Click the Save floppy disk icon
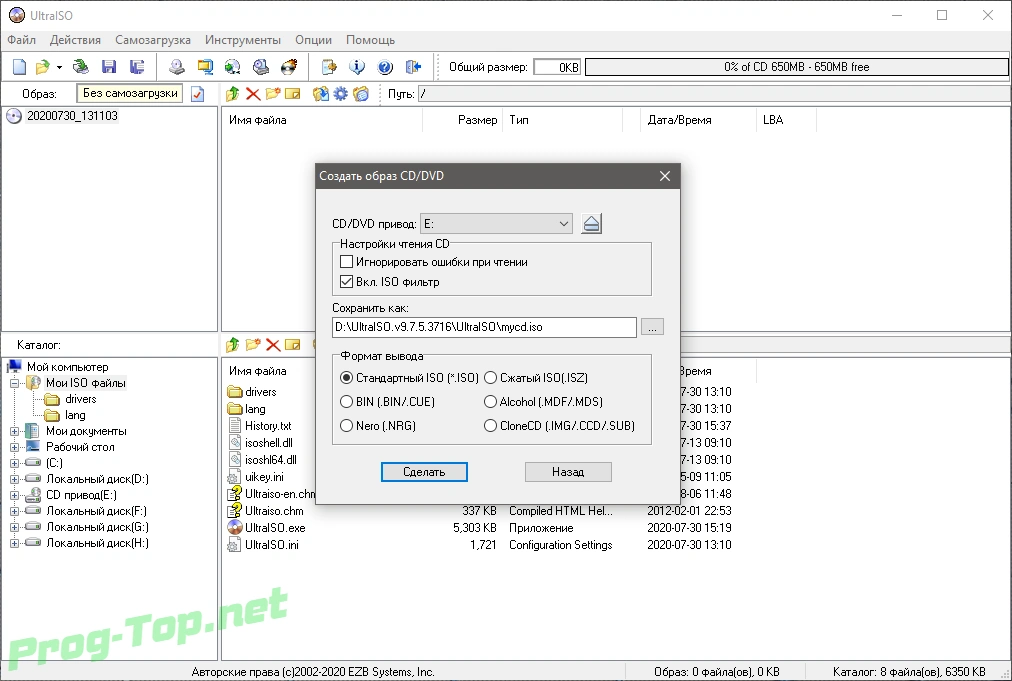Screen dimensions: 1012x681 point(109,66)
